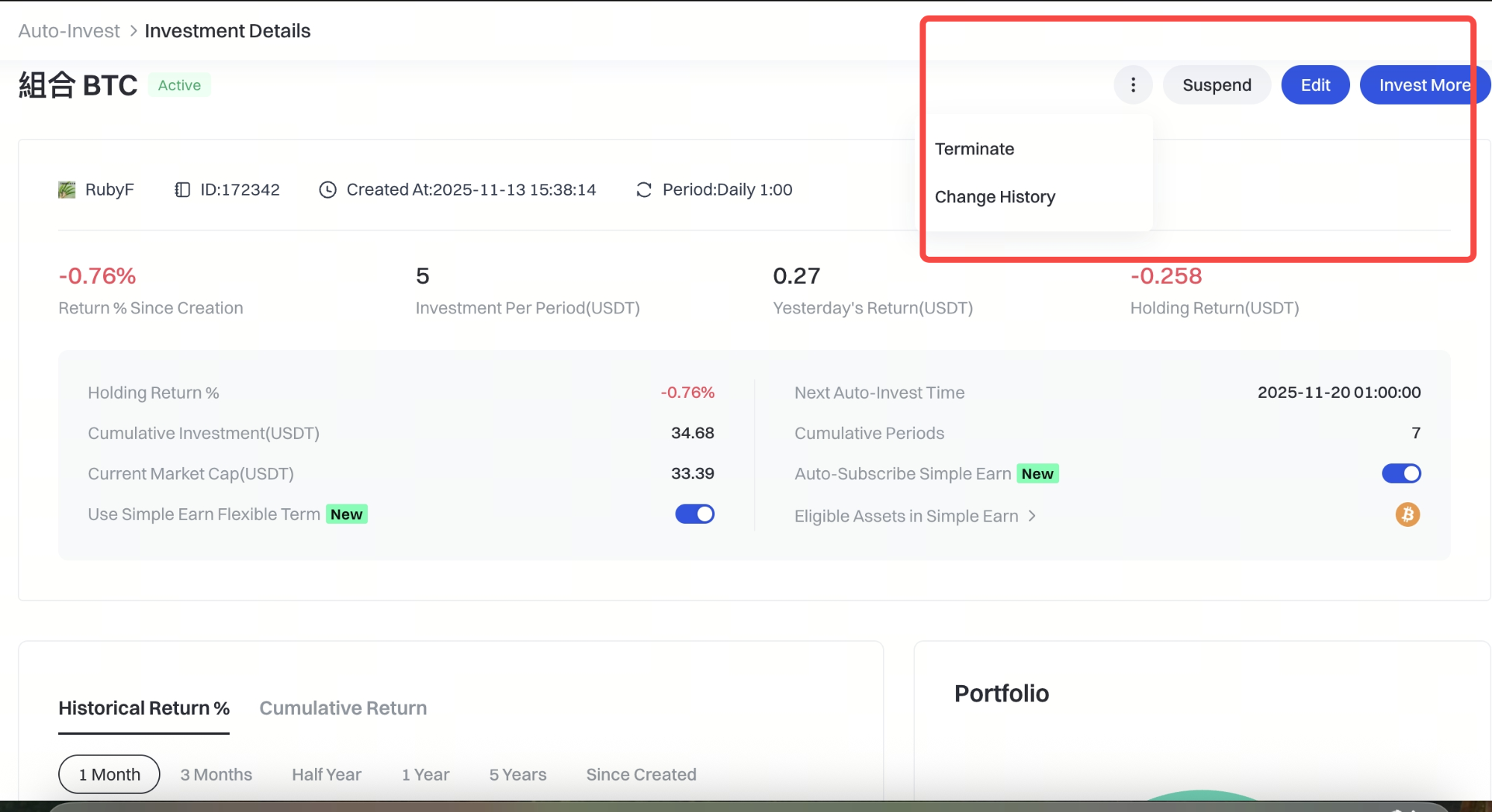Open Change History from the menu
1492x812 pixels.
994,197
